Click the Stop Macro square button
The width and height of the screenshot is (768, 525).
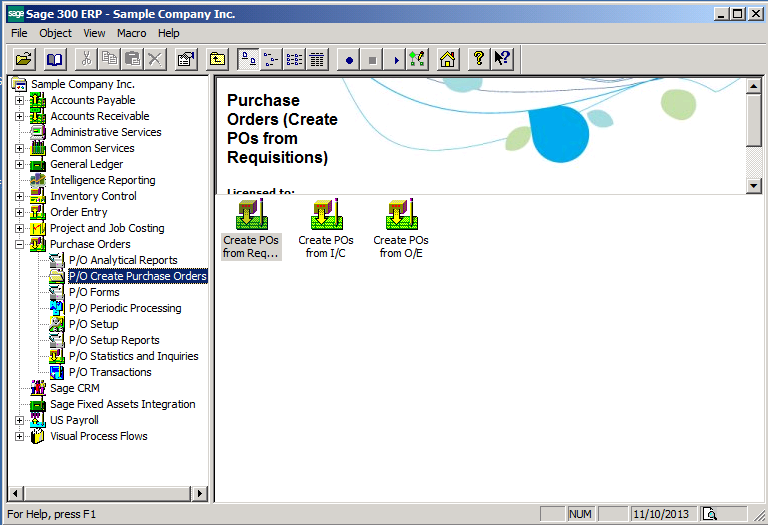point(372,60)
